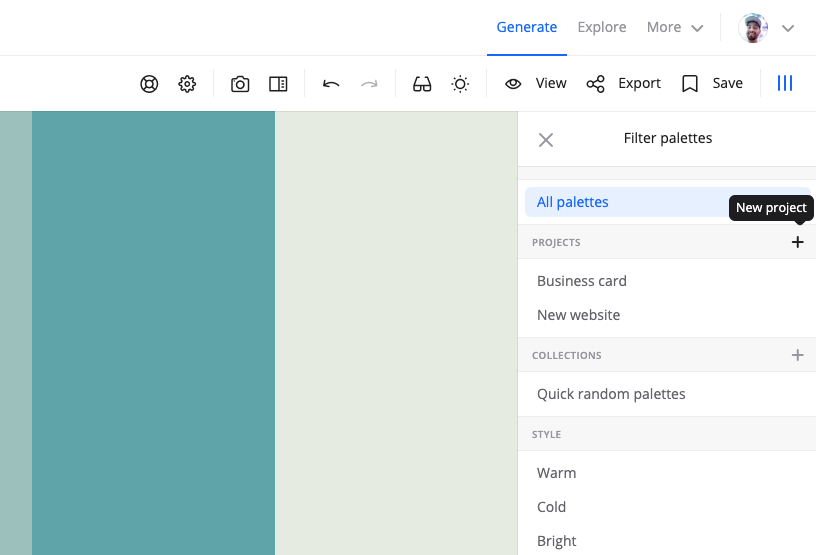Toggle the color blindness glasses icon

pos(422,84)
